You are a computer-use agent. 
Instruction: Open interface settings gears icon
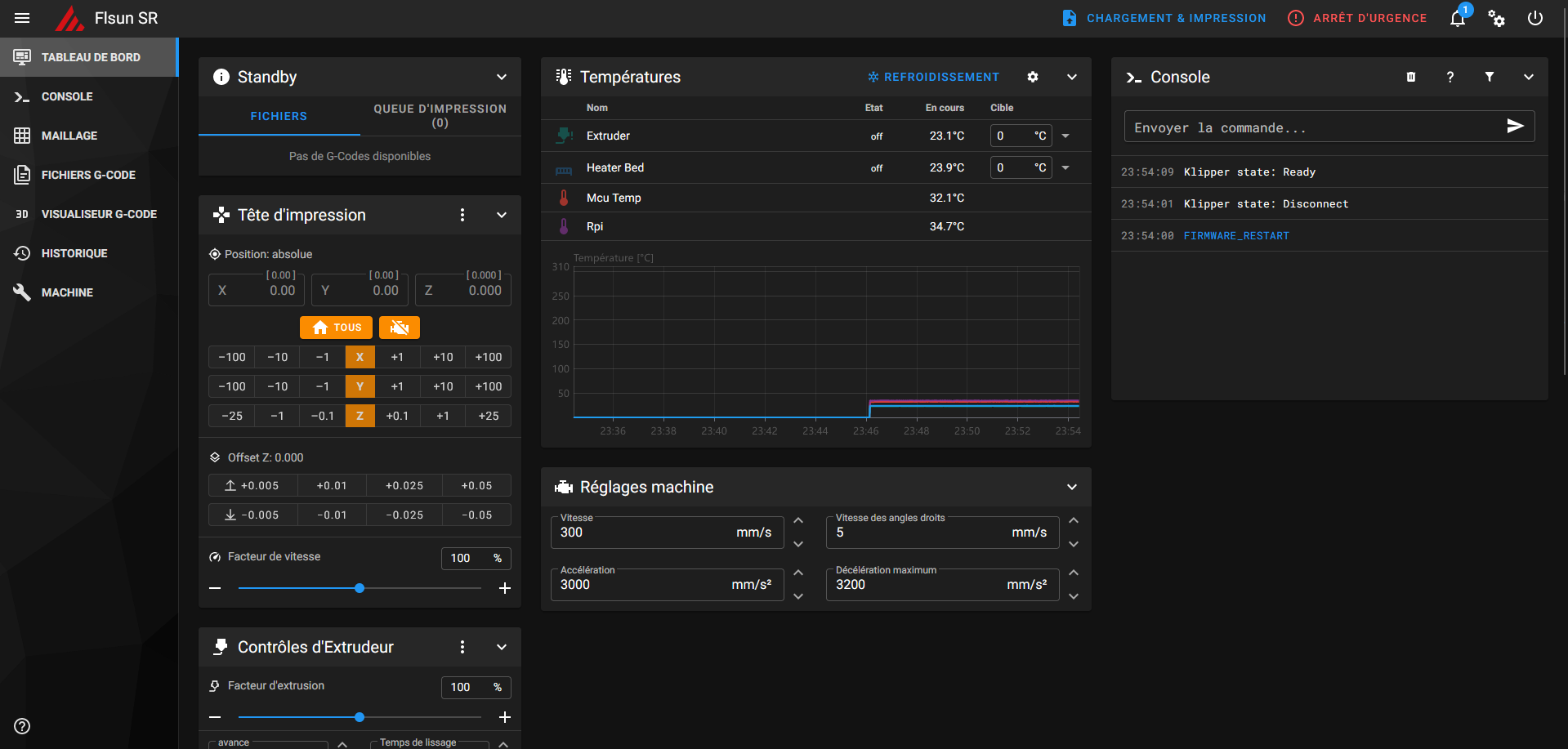click(1496, 18)
